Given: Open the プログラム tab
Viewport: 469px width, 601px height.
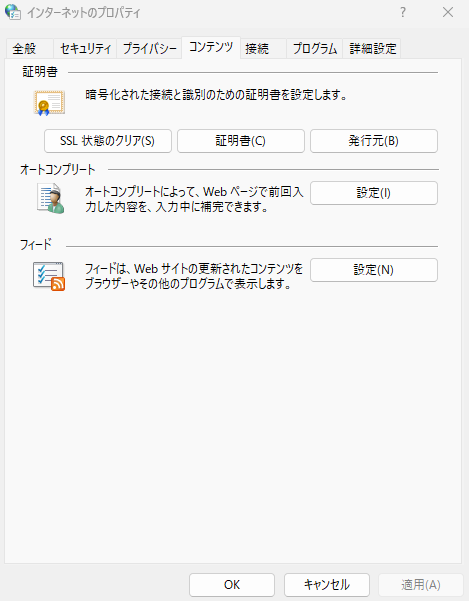Looking at the screenshot, I should point(315,49).
